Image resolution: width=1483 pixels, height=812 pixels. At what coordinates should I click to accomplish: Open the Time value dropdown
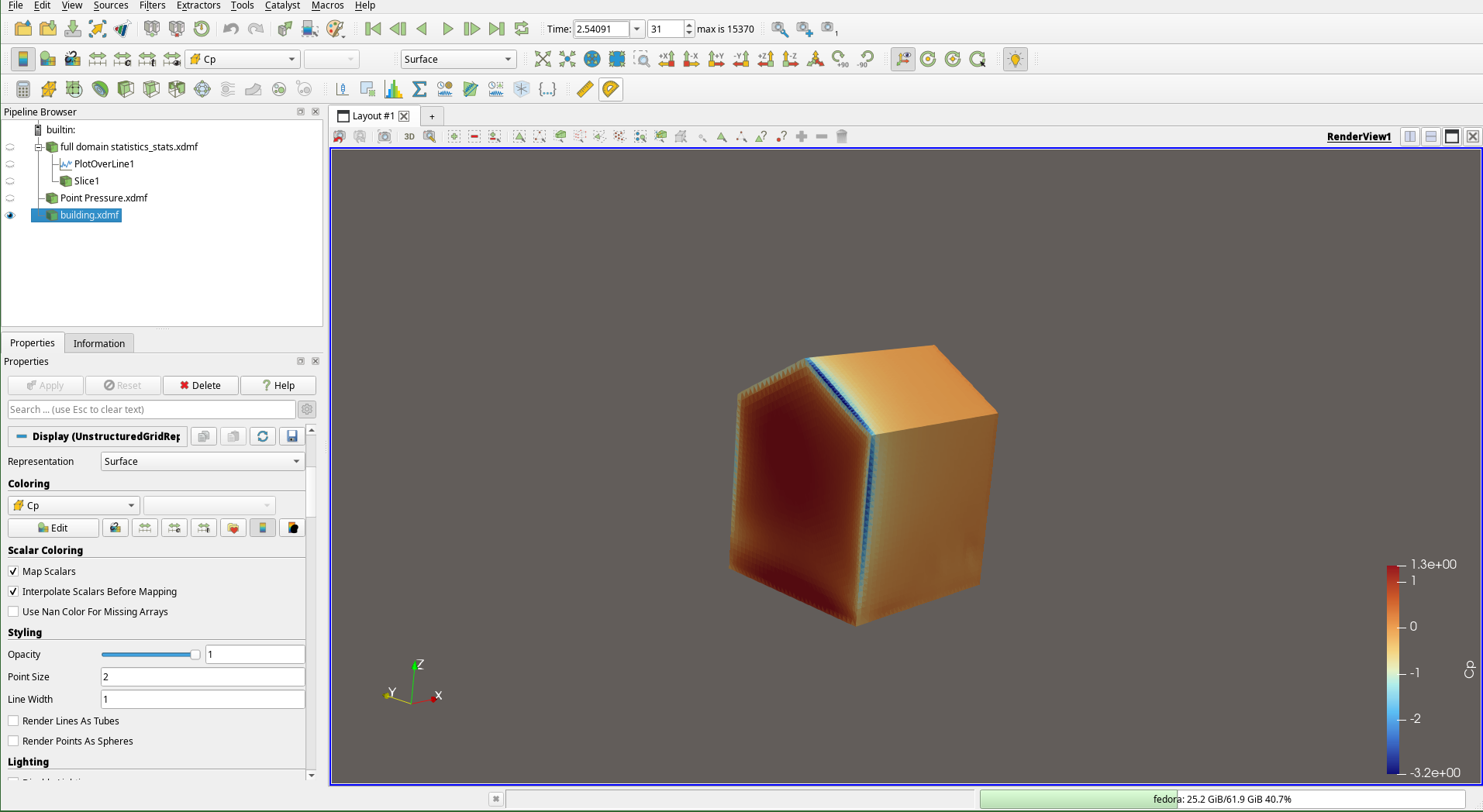(636, 29)
